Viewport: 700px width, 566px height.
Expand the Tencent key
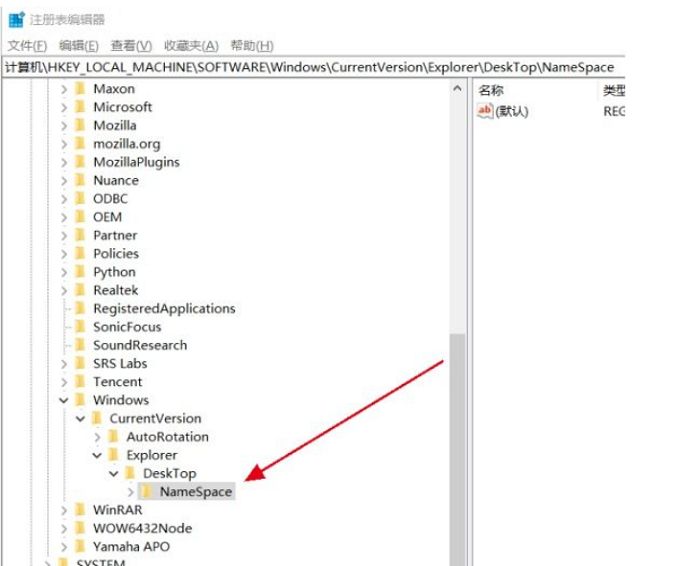click(x=64, y=382)
